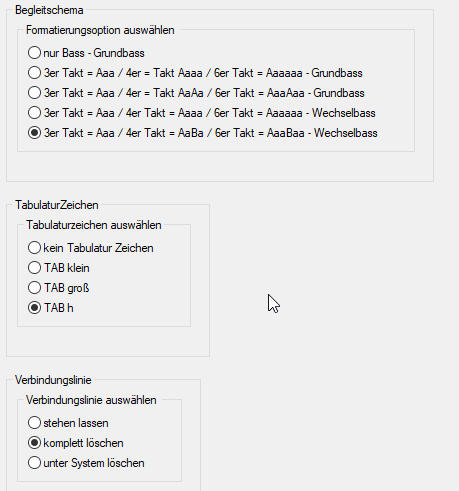Click 'Verbindungslinie auswählen' group label
The height and width of the screenshot is (491, 459).
tap(91, 400)
